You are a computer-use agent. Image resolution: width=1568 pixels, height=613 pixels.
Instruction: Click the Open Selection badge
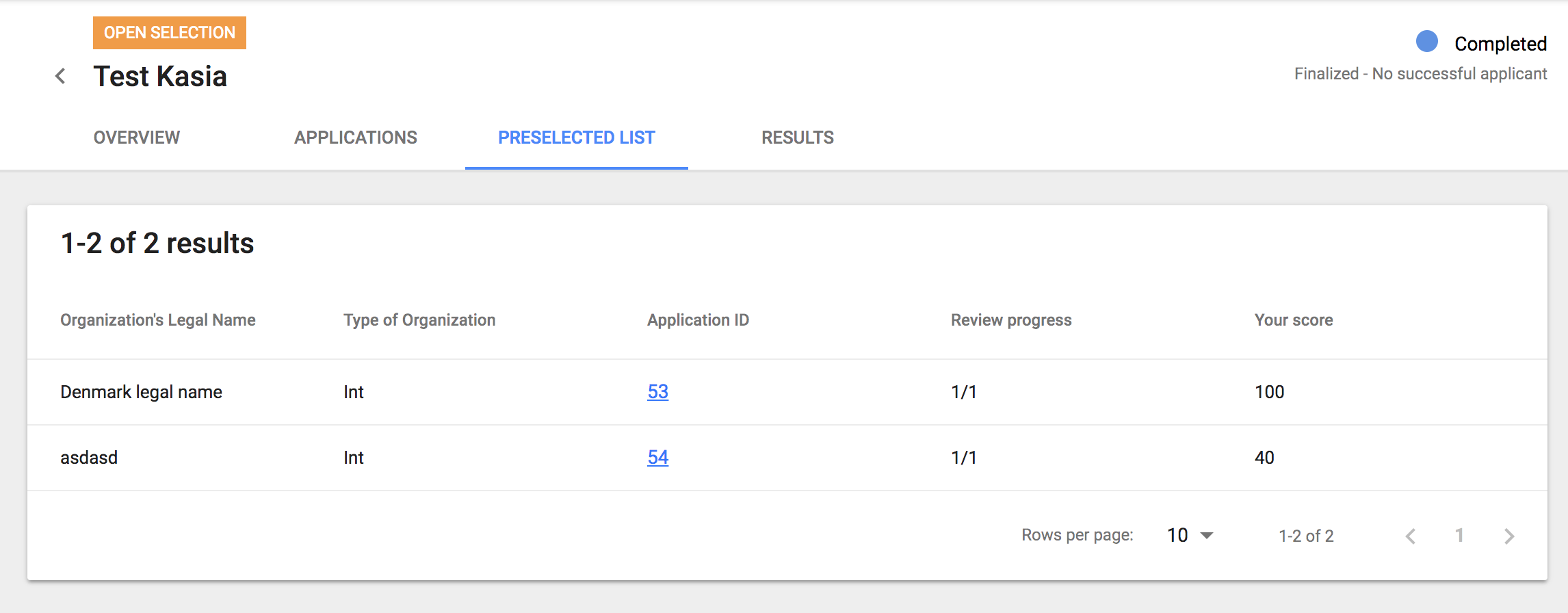point(170,33)
